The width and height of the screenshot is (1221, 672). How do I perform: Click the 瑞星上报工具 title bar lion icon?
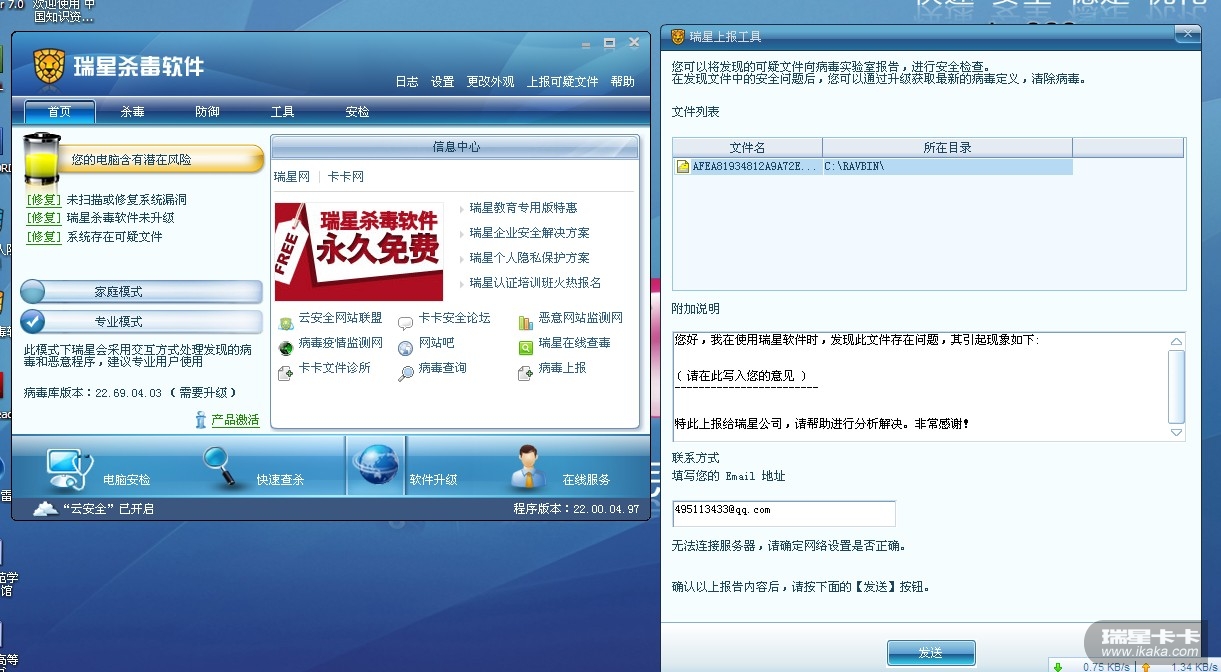coord(678,36)
